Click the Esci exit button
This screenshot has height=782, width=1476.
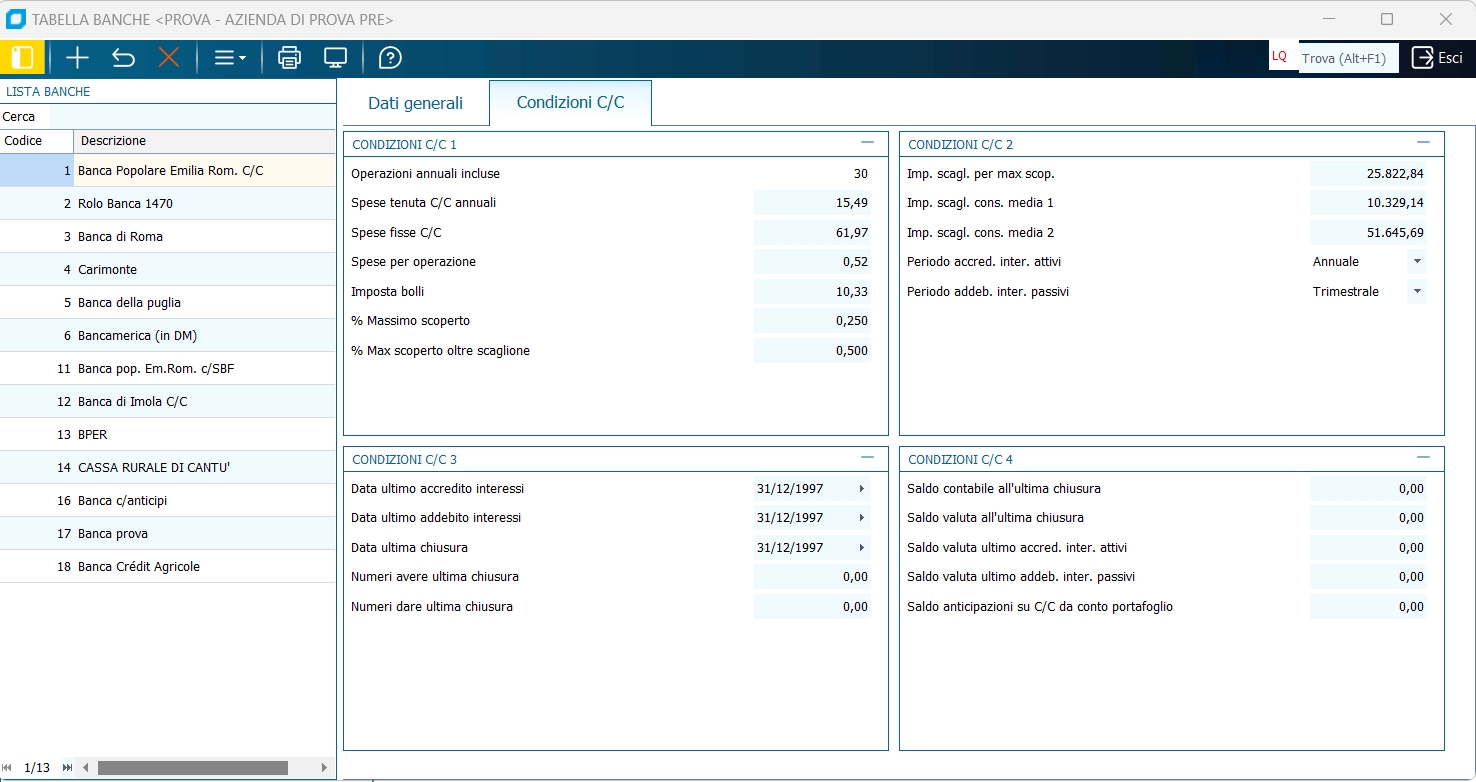[1437, 58]
